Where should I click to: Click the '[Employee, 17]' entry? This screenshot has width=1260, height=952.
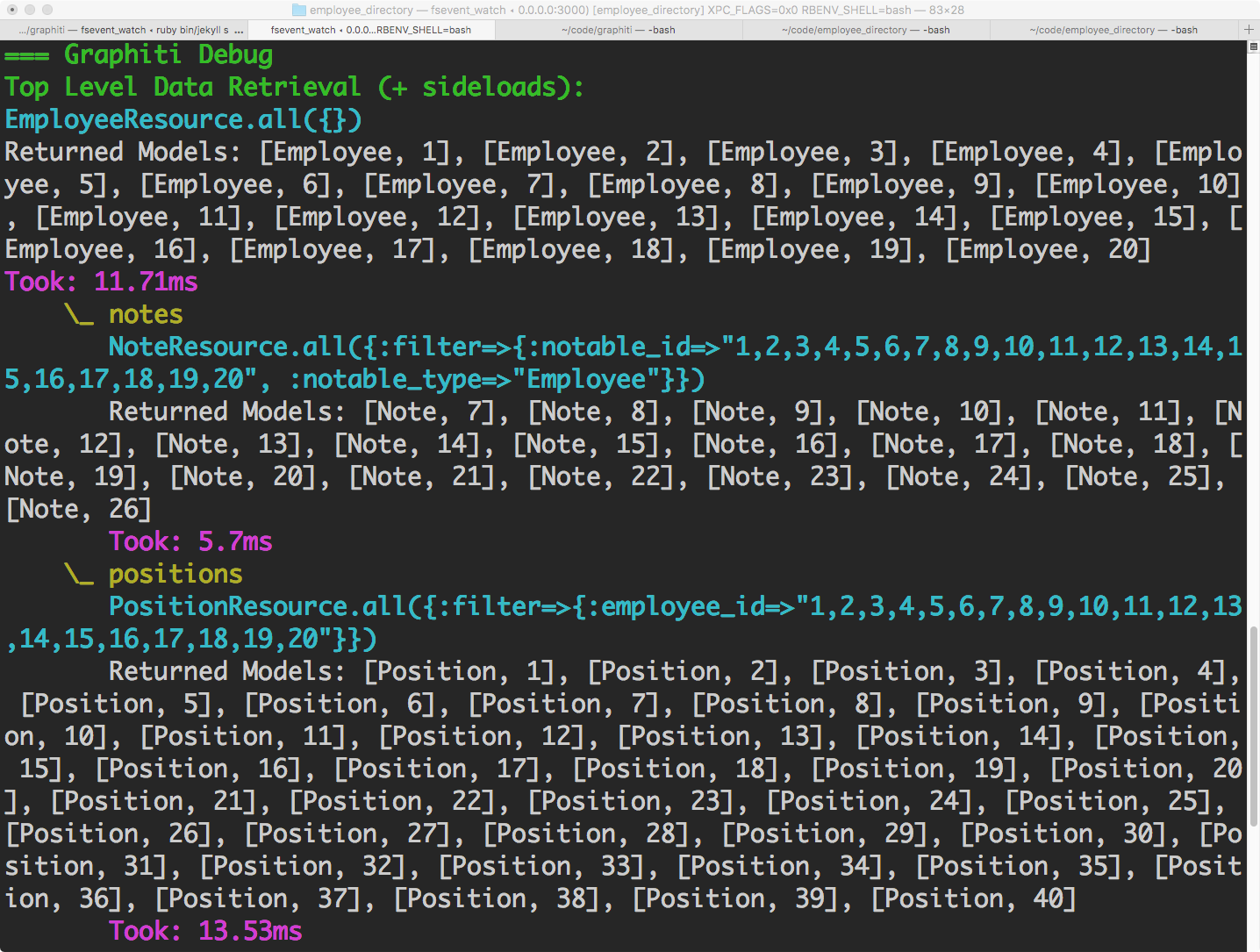333,249
